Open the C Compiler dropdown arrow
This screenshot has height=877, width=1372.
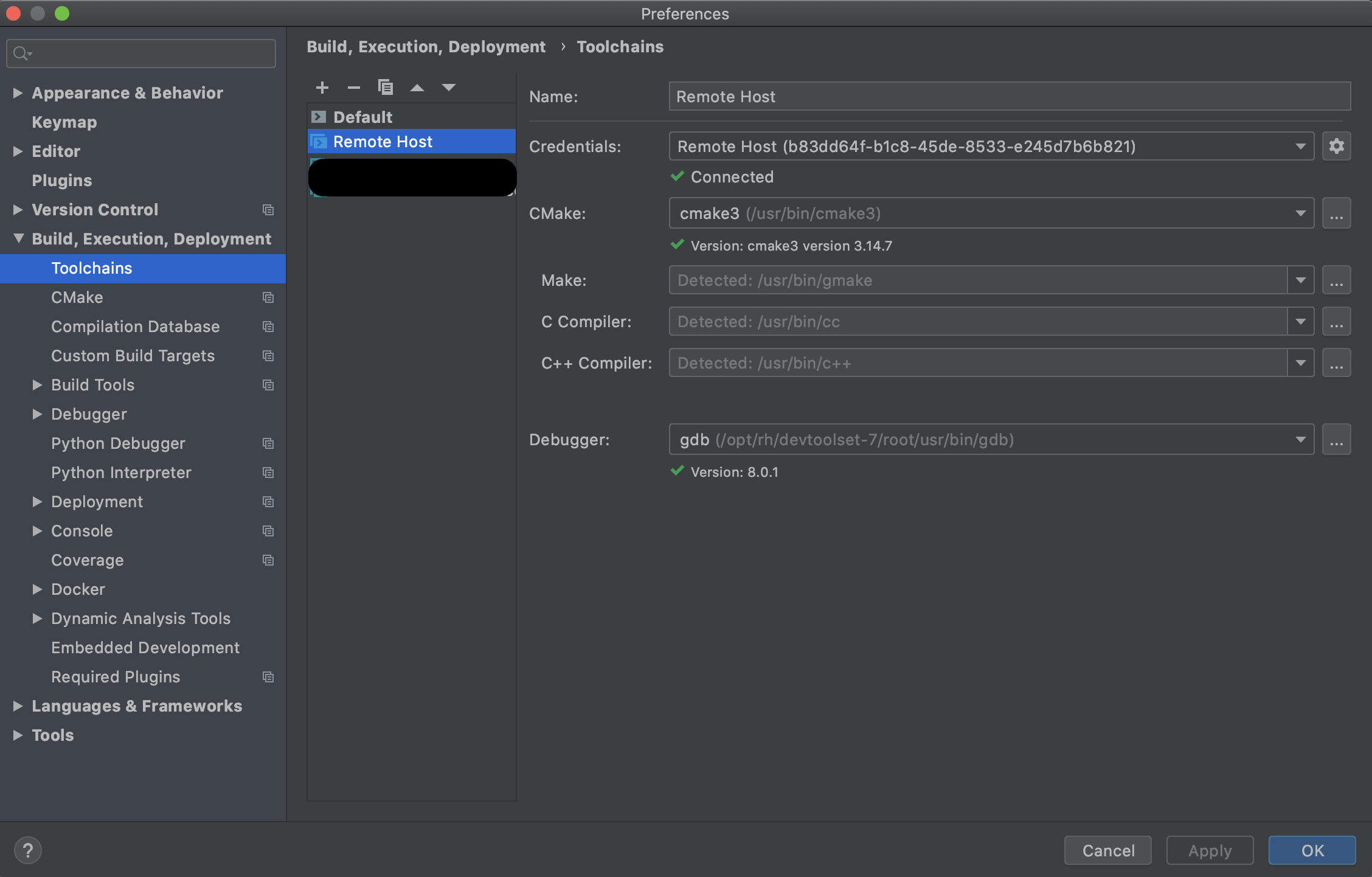tap(1300, 322)
